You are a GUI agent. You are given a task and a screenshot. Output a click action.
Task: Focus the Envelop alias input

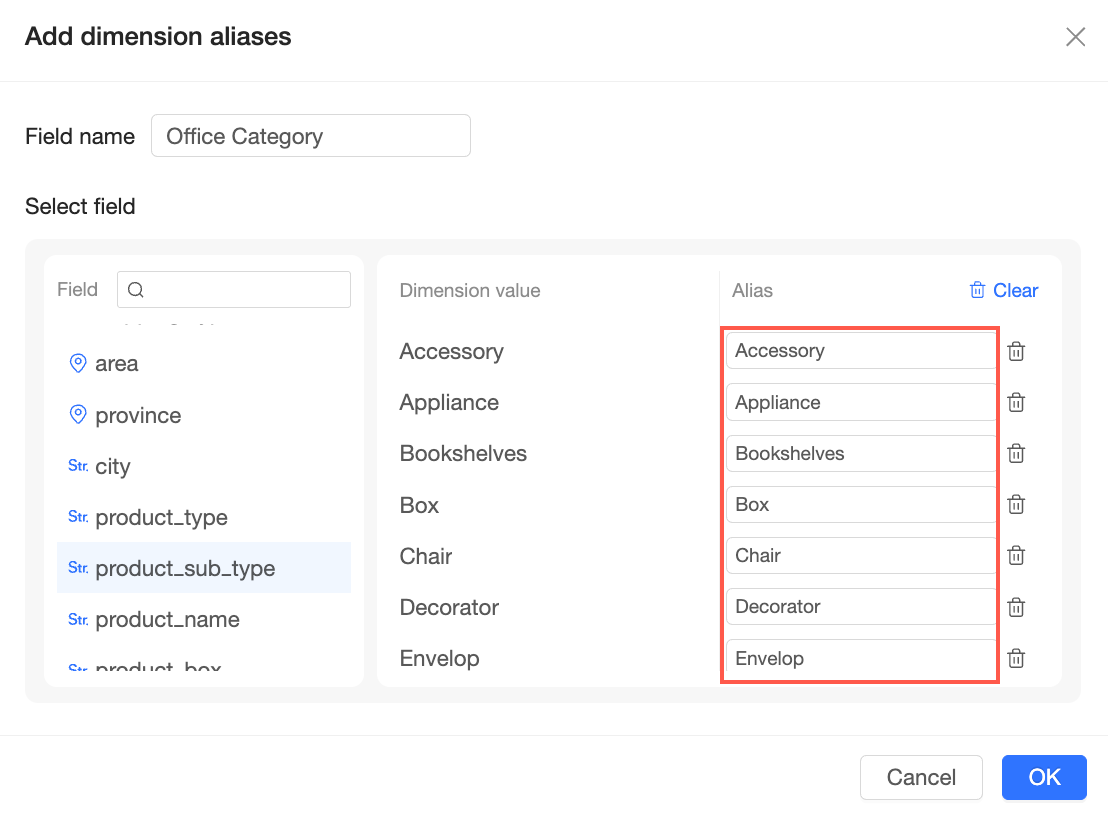pos(860,658)
